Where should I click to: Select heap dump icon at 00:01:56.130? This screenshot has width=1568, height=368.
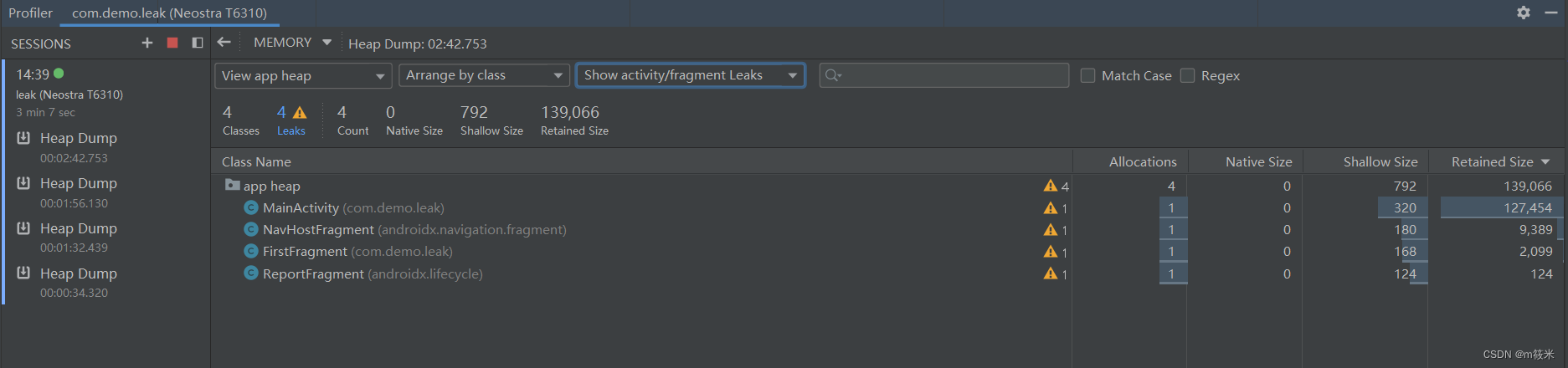click(x=23, y=183)
